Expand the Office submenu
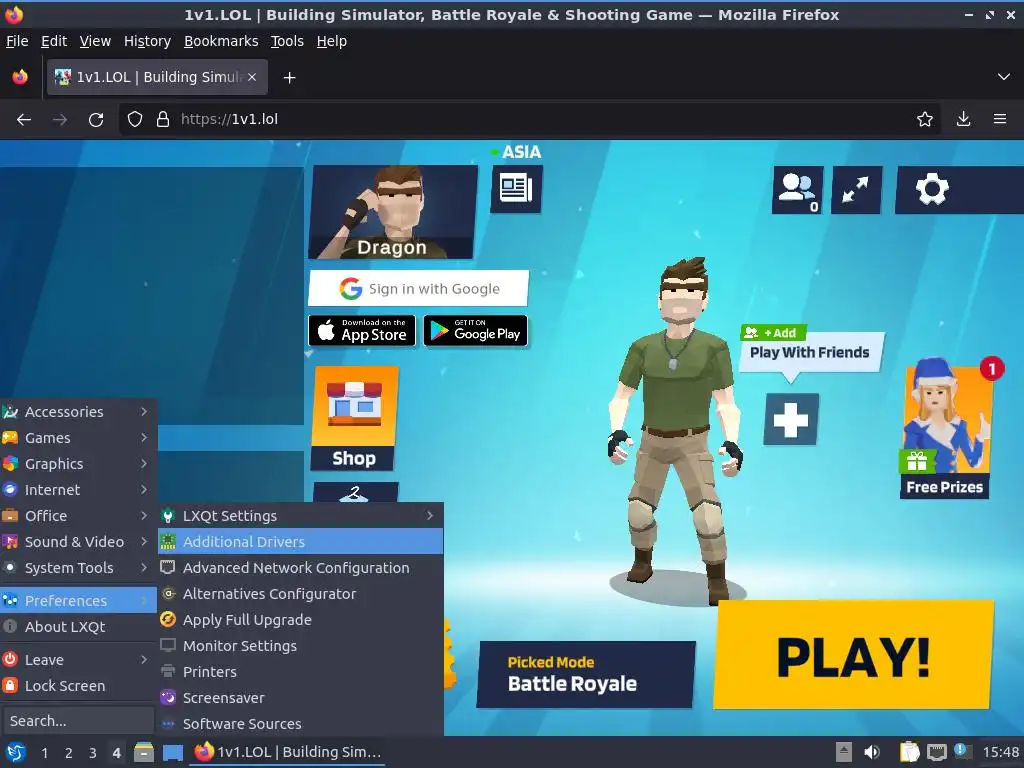 (78, 516)
